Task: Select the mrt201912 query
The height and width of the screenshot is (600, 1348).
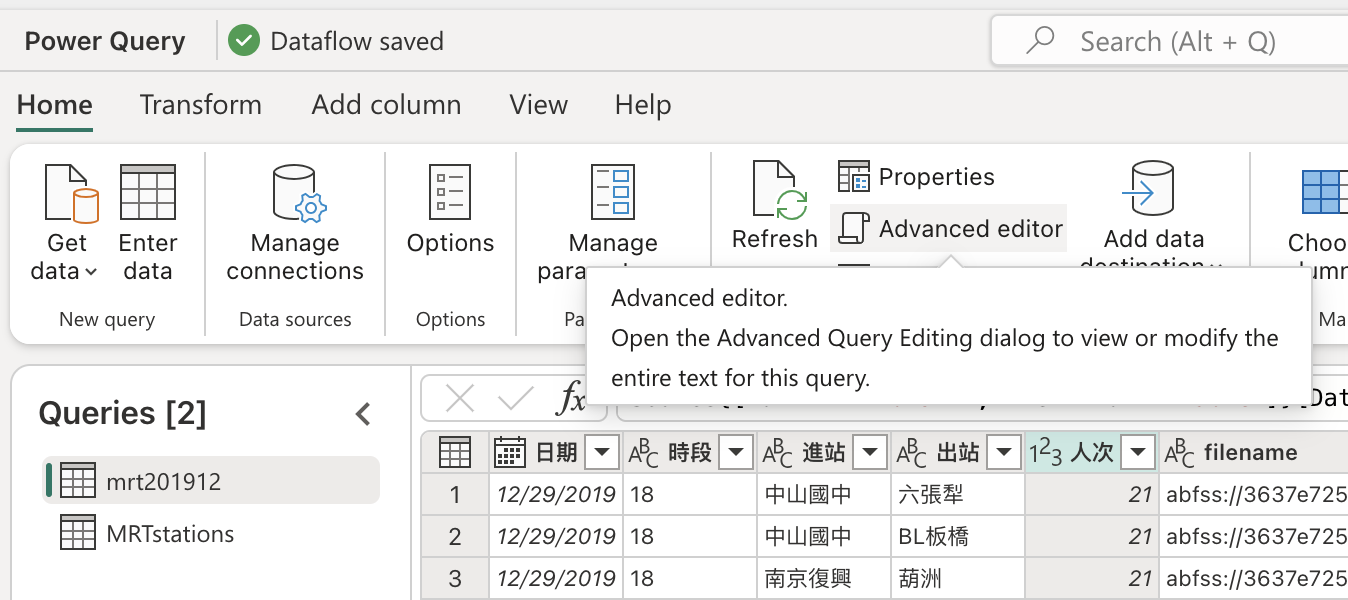Action: [212, 481]
